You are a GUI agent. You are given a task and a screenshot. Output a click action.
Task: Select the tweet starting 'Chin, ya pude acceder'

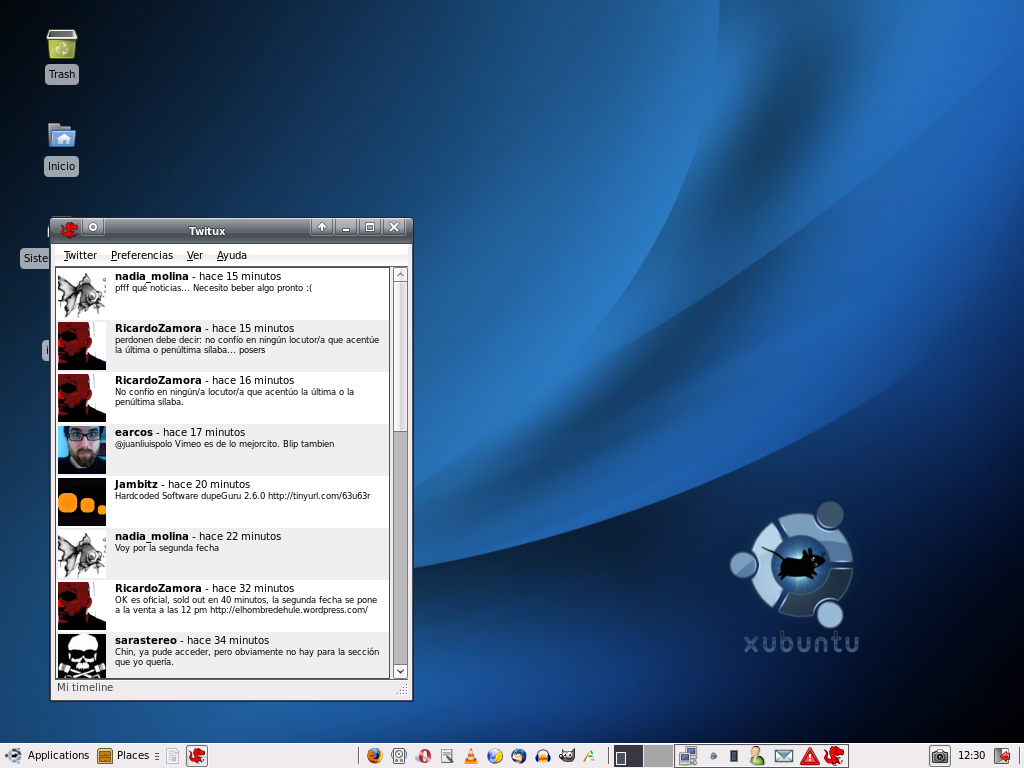point(223,656)
